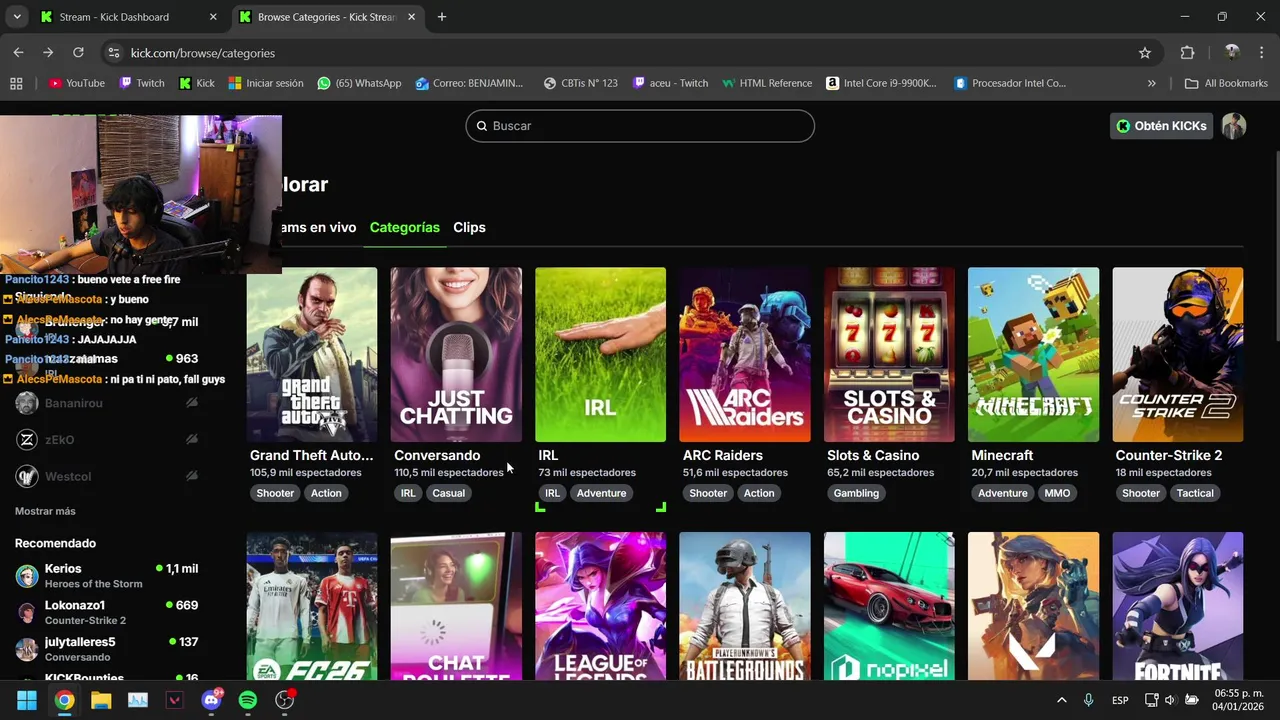Open new browser tab with plus button
This screenshot has width=1280, height=720.
click(442, 17)
